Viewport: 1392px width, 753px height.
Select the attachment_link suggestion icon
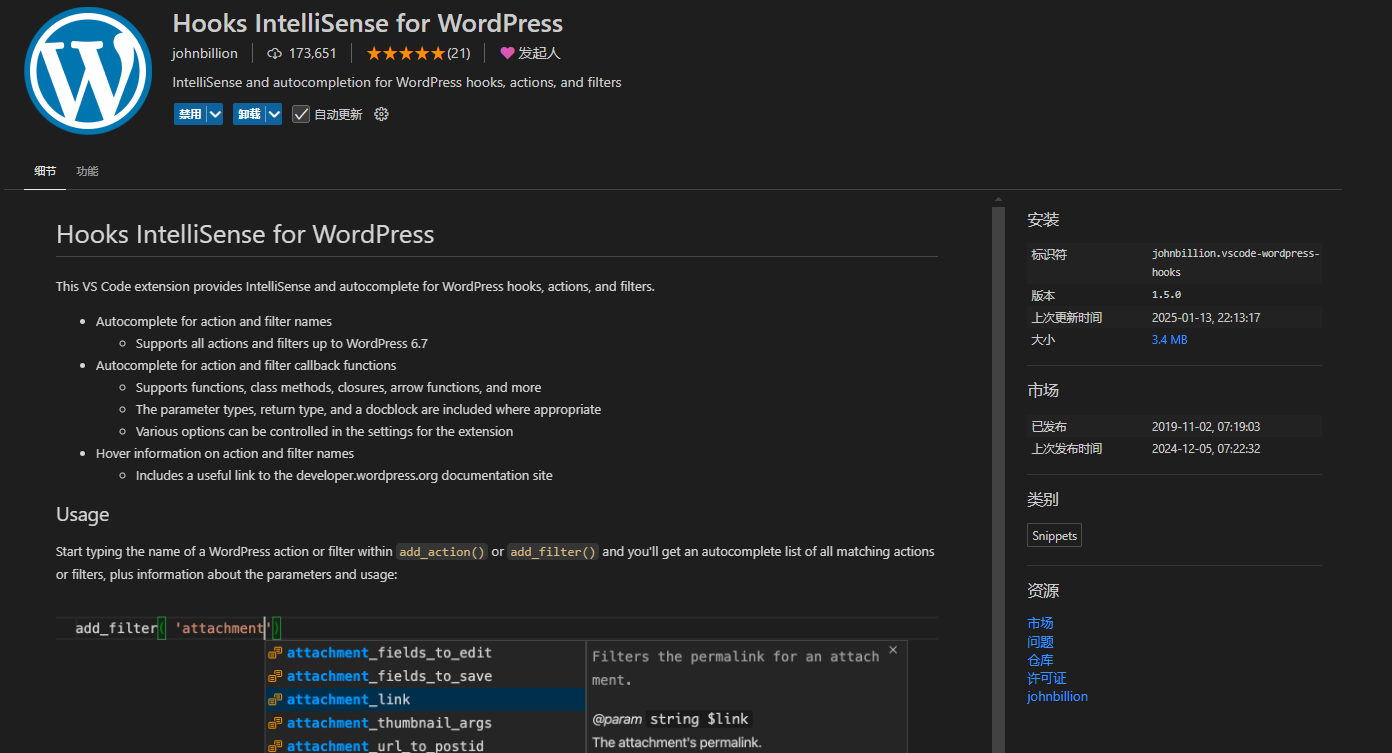[275, 700]
